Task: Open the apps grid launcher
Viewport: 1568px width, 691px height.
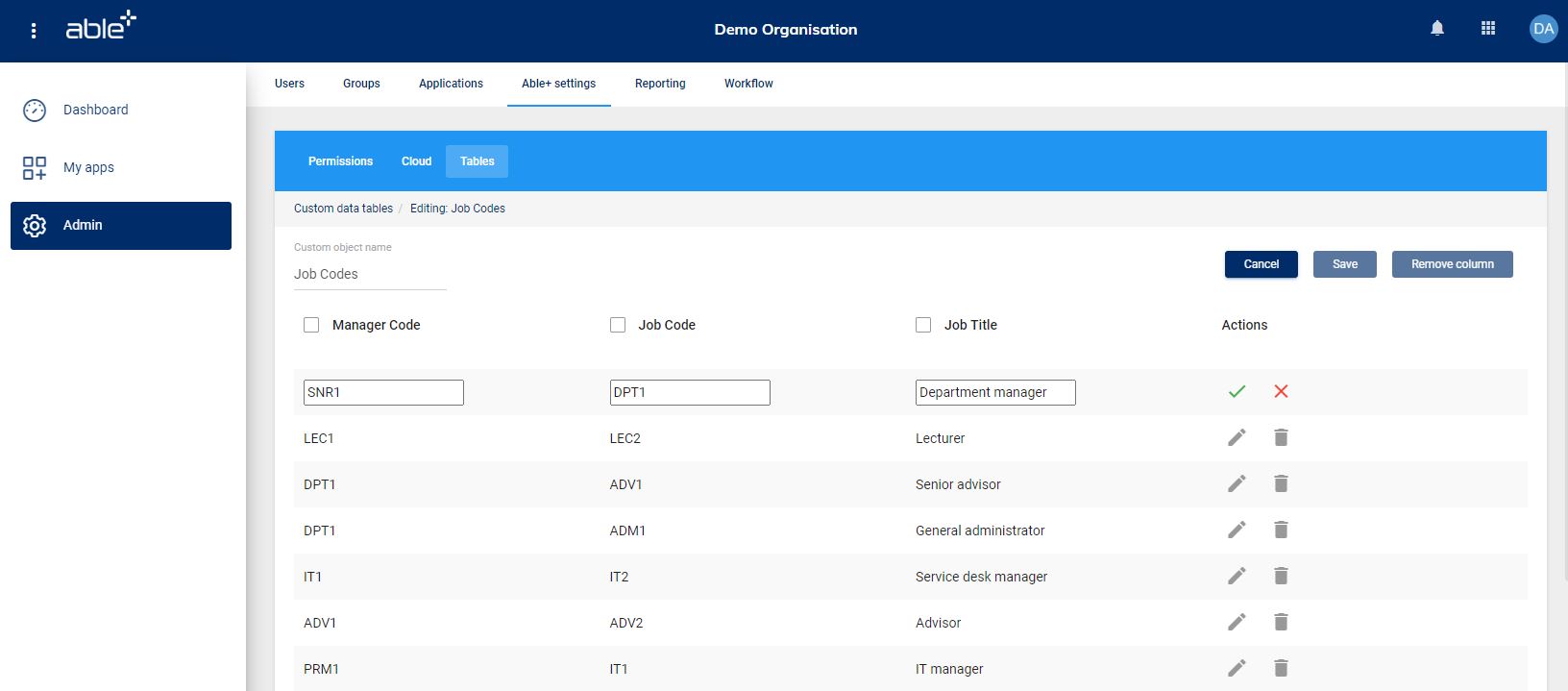Action: pyautogui.click(x=1488, y=29)
